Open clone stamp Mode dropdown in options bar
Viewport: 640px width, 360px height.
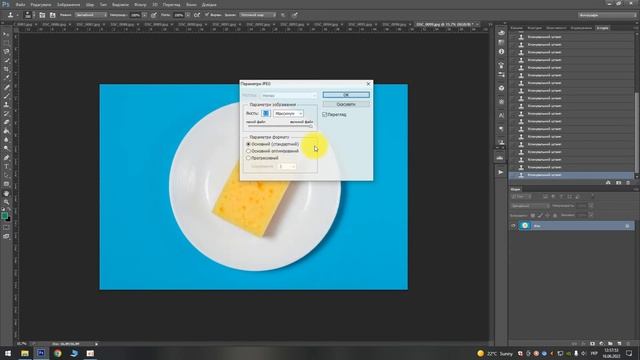[91, 15]
